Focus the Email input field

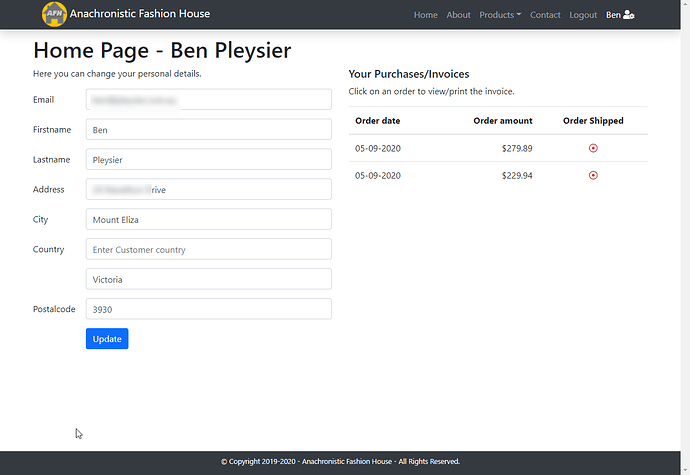pyautogui.click(x=209, y=99)
